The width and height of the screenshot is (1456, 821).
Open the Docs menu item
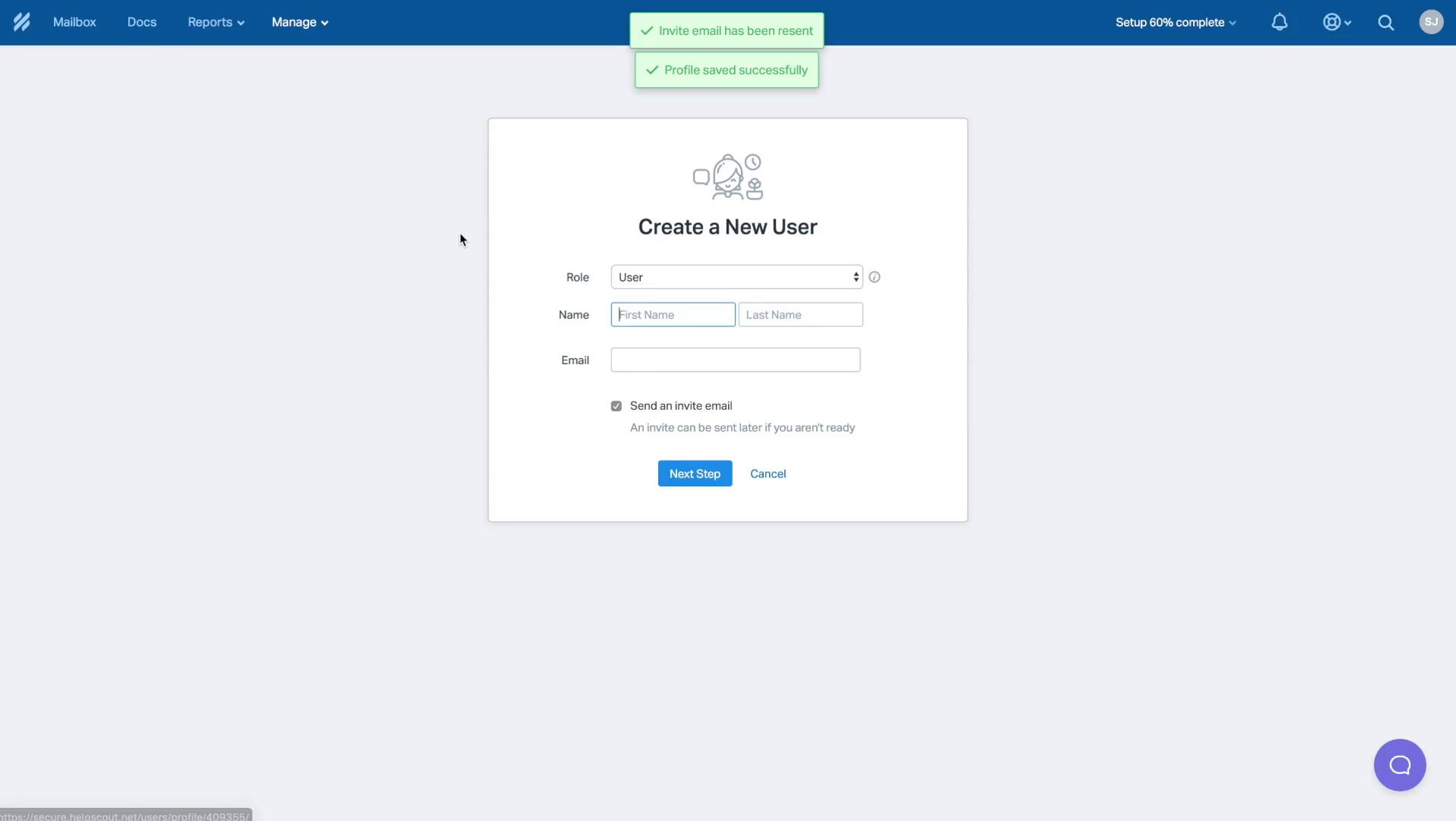click(x=142, y=22)
